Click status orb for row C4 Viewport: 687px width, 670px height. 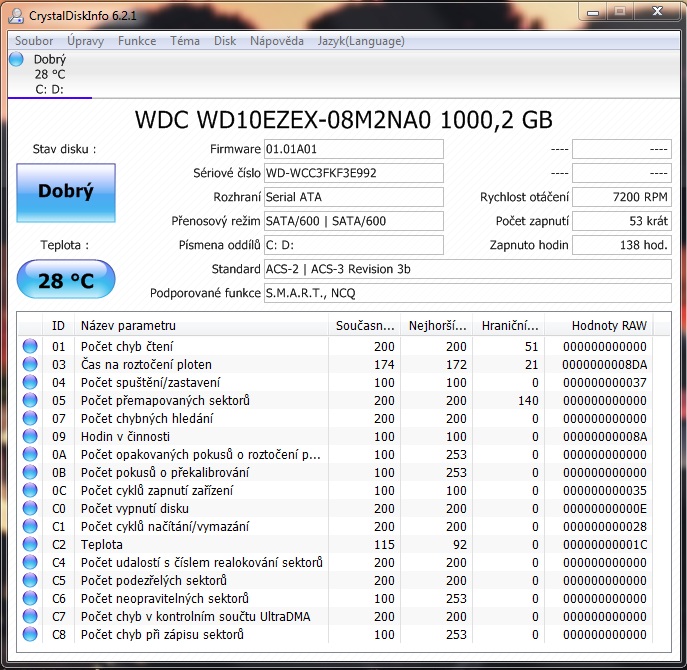click(30, 562)
